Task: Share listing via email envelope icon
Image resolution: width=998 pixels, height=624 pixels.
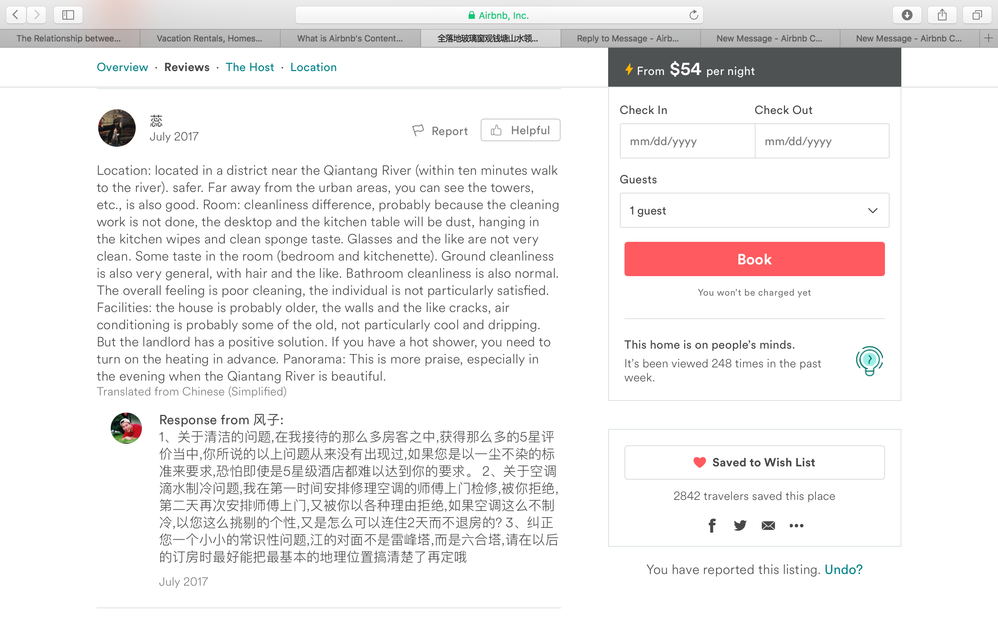Action: pos(768,526)
